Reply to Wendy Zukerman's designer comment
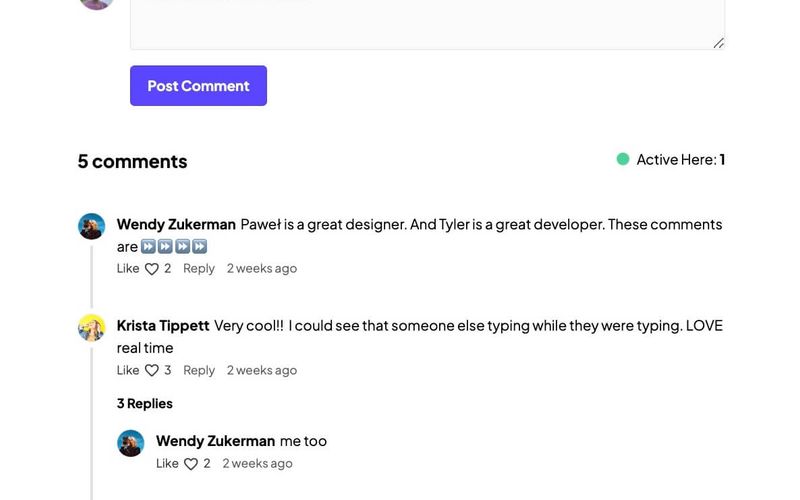This screenshot has width=800, height=500. pyautogui.click(x=199, y=269)
